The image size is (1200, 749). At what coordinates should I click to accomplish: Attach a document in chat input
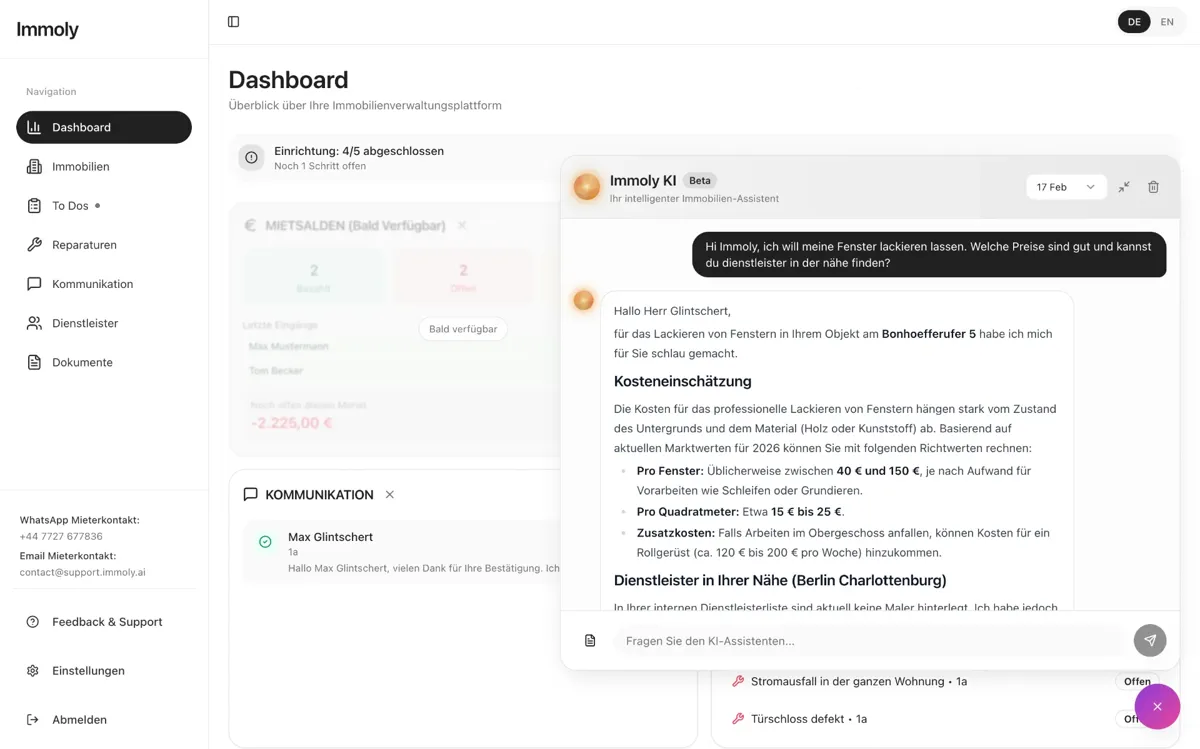(590, 641)
